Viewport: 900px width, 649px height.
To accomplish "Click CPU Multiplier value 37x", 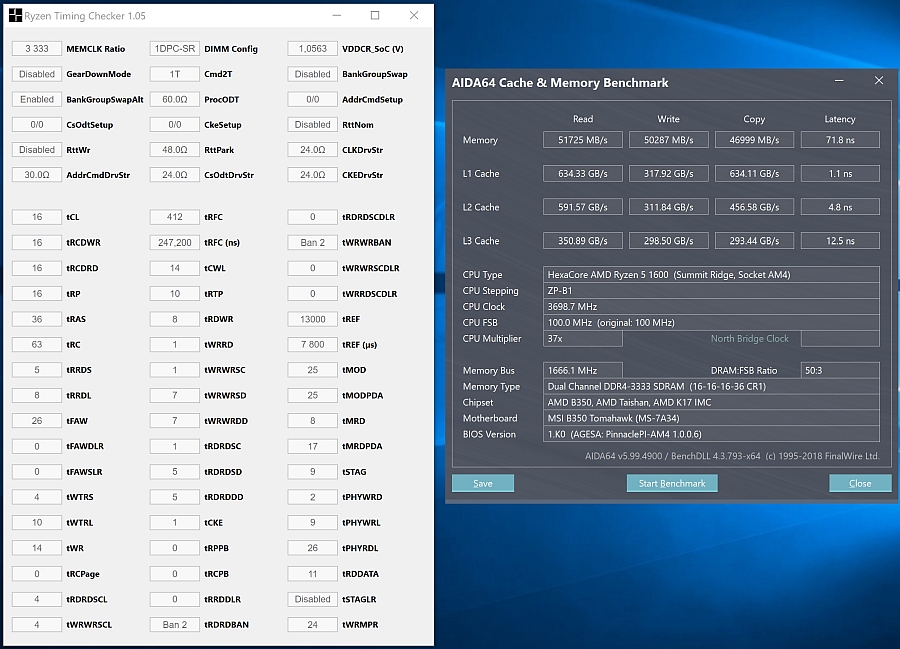I will [x=583, y=339].
